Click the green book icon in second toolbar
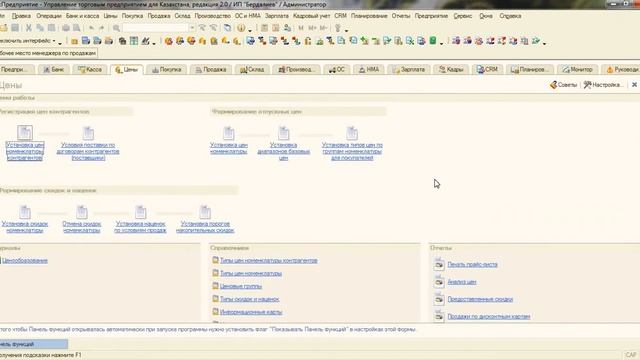The image size is (640, 360). (433, 40)
